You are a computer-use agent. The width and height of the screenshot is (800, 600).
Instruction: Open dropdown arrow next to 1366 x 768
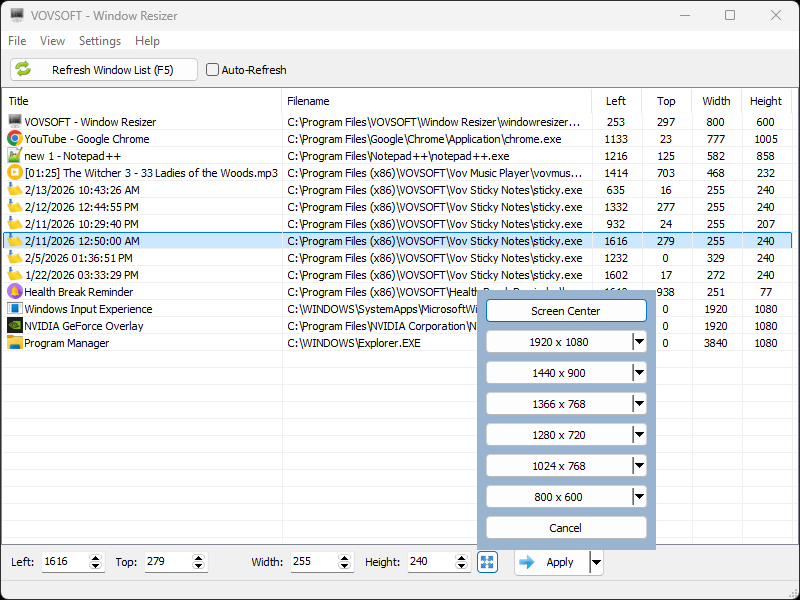[638, 404]
